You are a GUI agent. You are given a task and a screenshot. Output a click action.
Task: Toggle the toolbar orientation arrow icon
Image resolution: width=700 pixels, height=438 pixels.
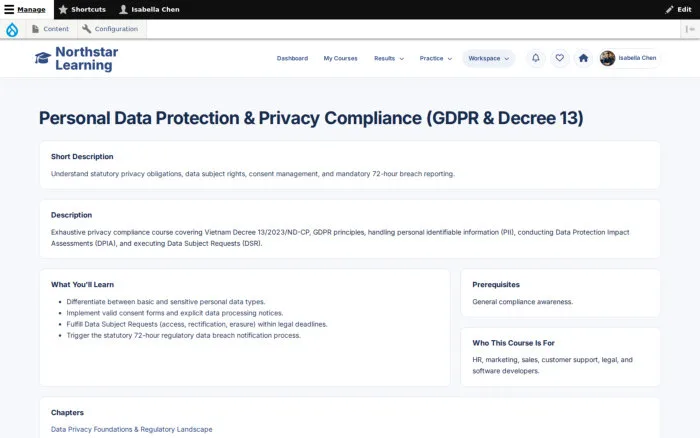click(690, 29)
